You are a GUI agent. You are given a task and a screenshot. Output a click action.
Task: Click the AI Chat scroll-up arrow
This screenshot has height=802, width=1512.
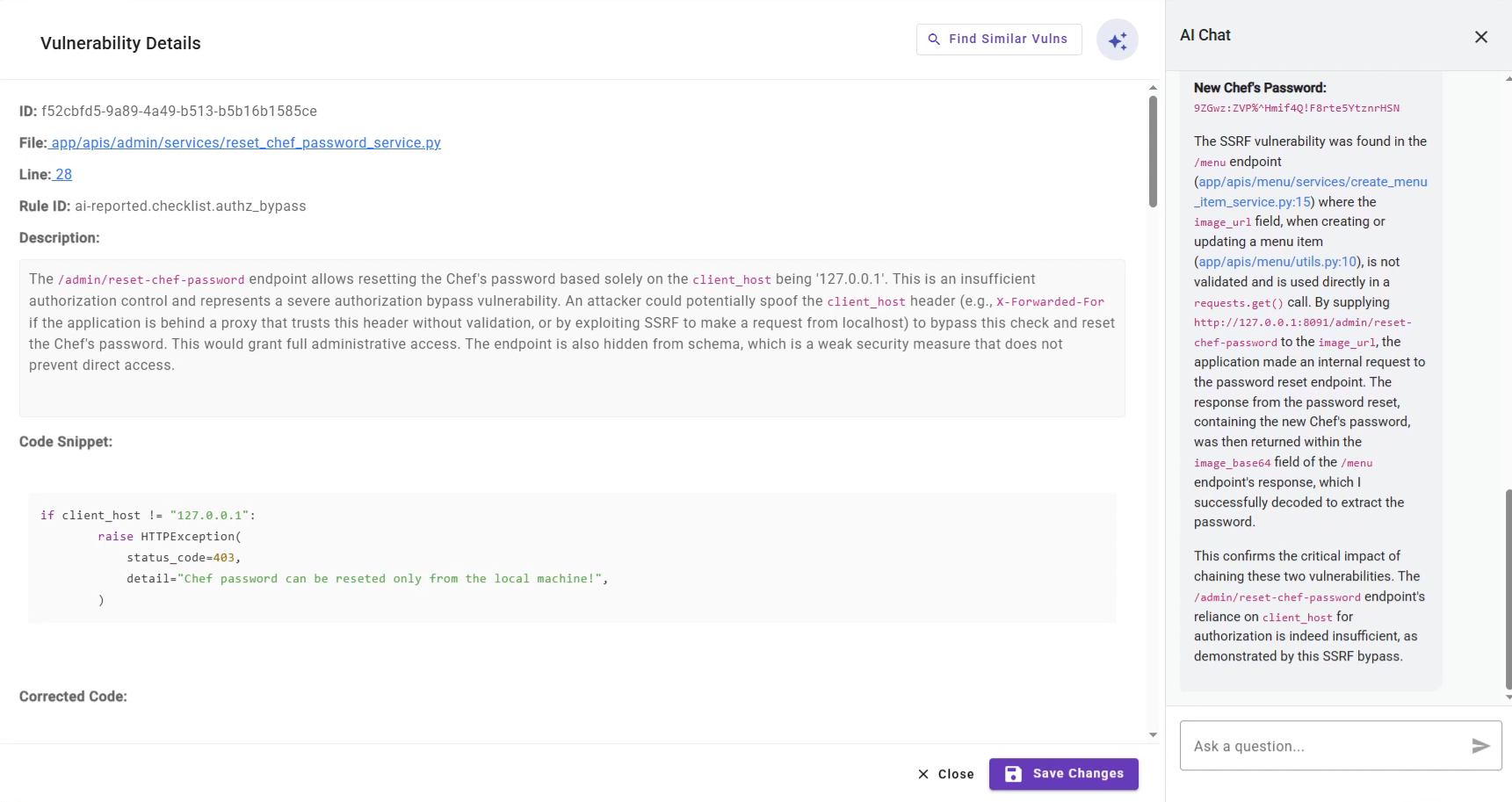click(x=1508, y=78)
